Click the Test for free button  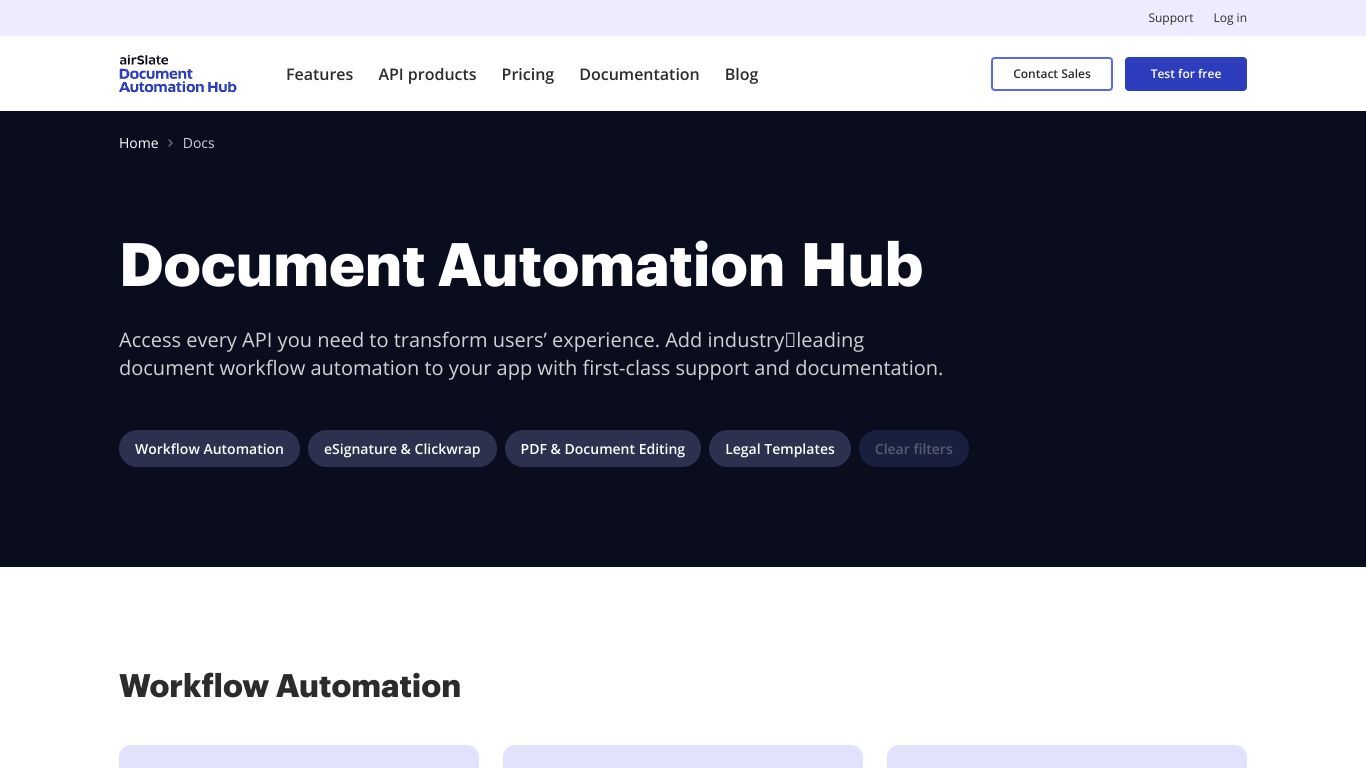1186,74
